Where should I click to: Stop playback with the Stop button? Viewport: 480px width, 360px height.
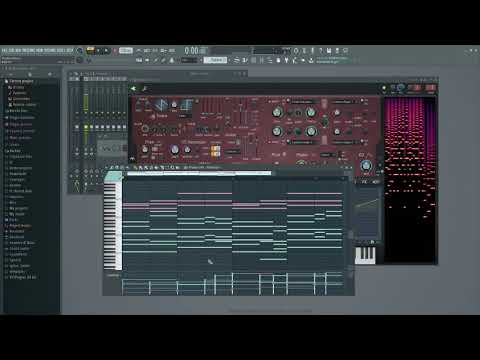106,50
